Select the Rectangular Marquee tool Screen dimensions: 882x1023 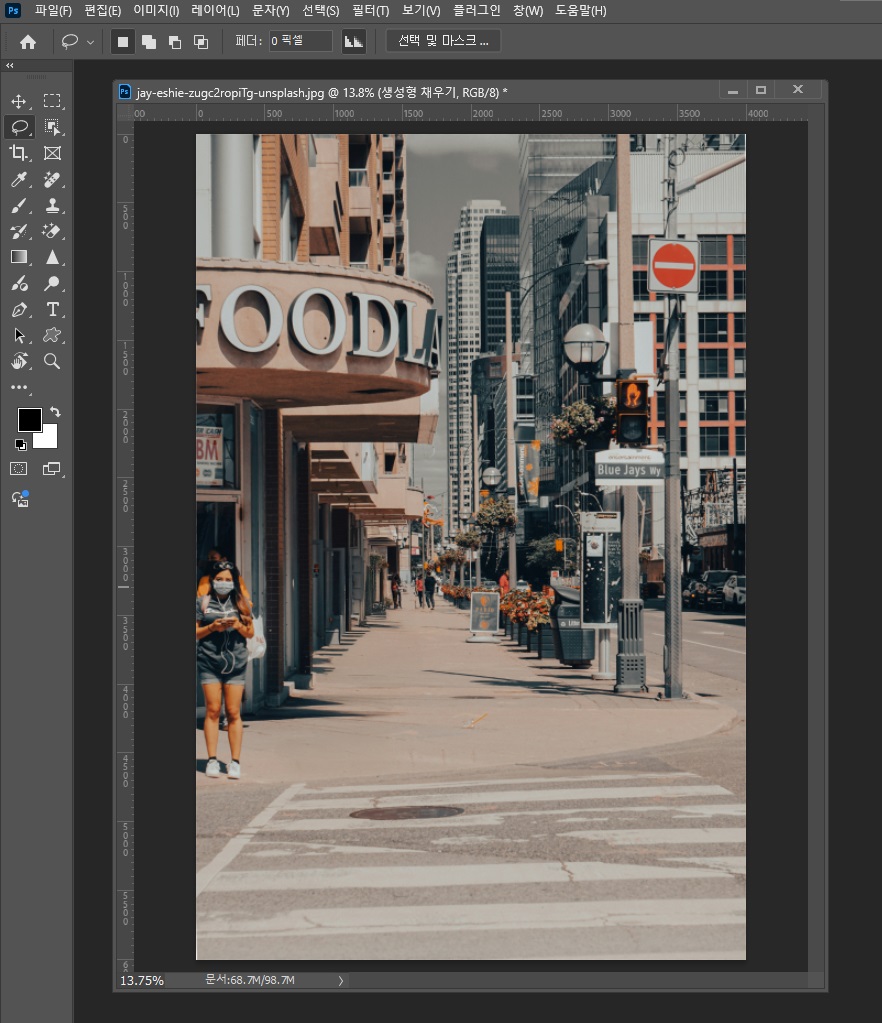pos(52,100)
